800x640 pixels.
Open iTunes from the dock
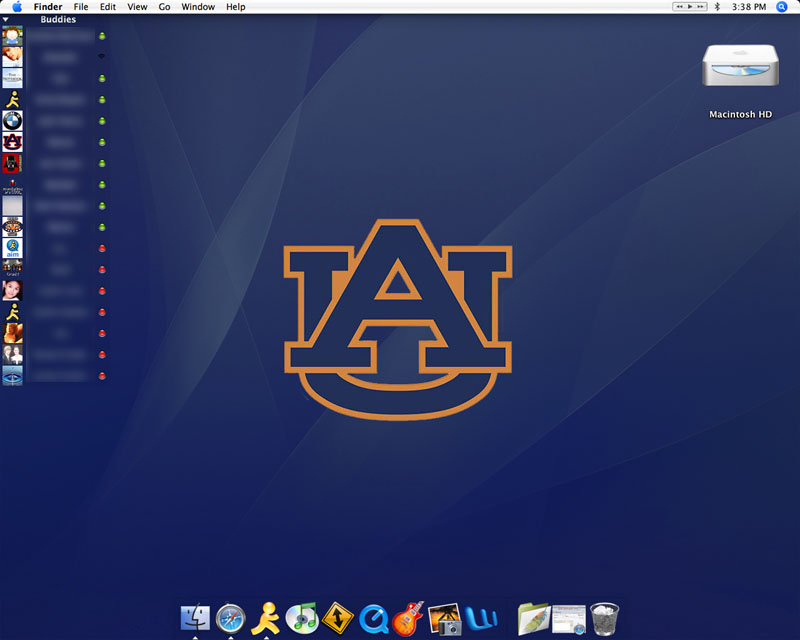[302, 618]
